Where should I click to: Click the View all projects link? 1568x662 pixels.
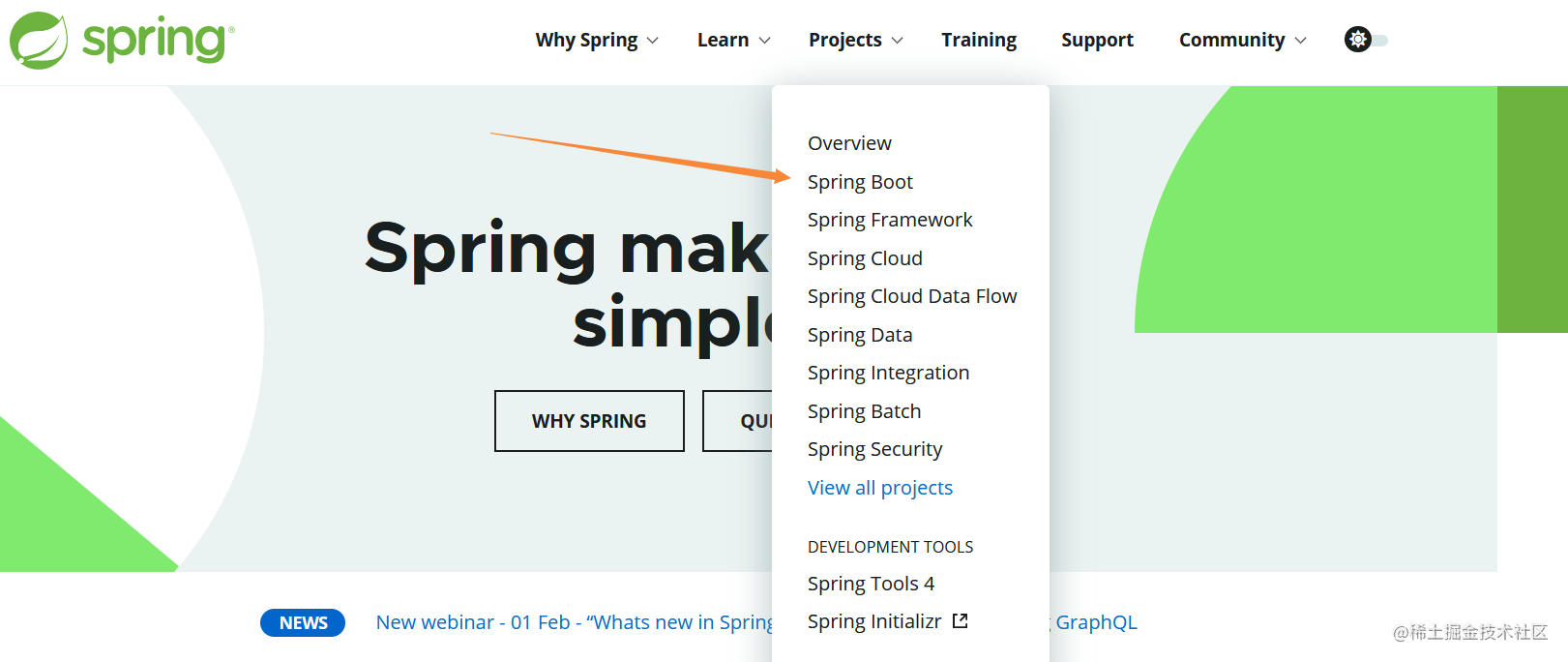point(880,488)
